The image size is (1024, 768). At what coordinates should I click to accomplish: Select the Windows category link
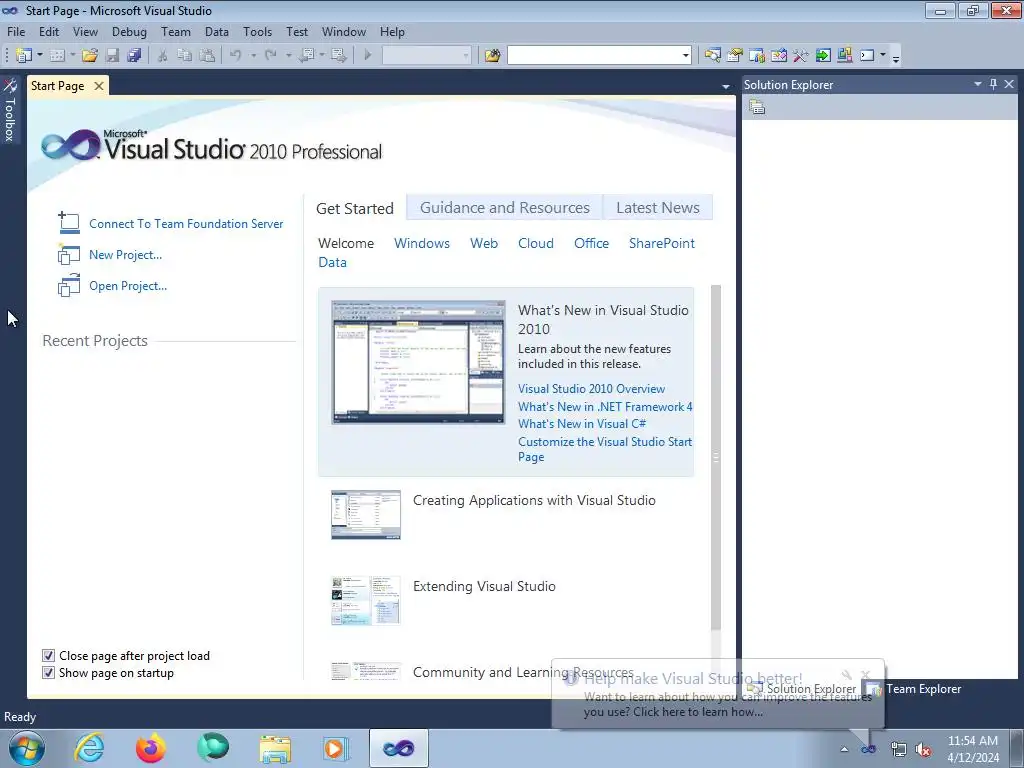[422, 243]
